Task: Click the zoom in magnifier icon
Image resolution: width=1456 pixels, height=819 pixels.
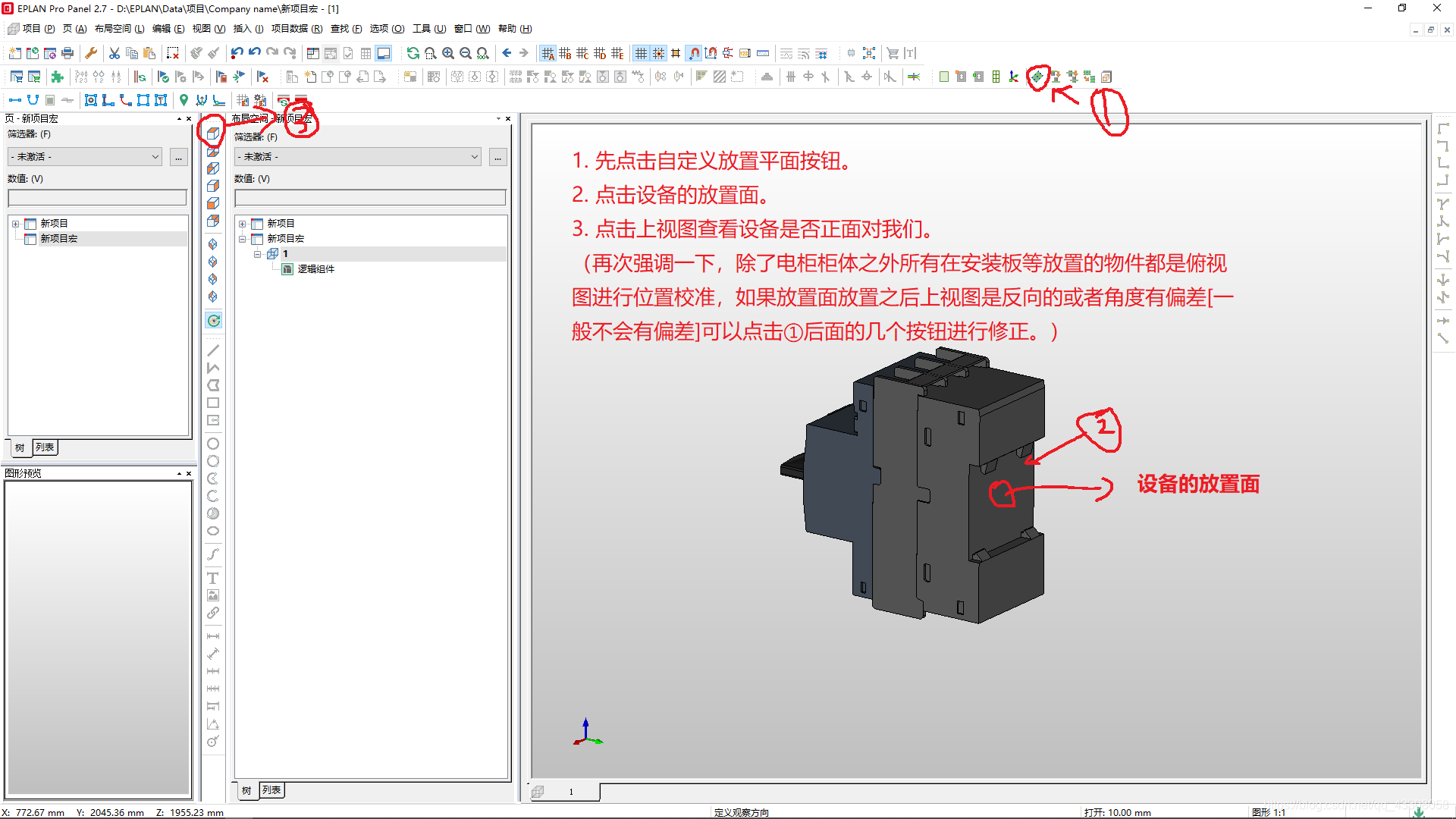Action: (x=448, y=53)
